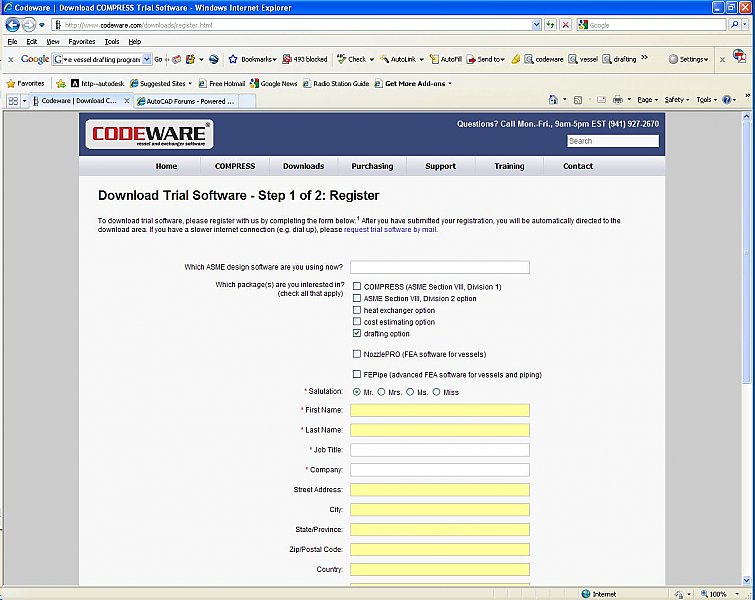Click the Favorites star button
The width and height of the screenshot is (755, 600).
click(26, 83)
